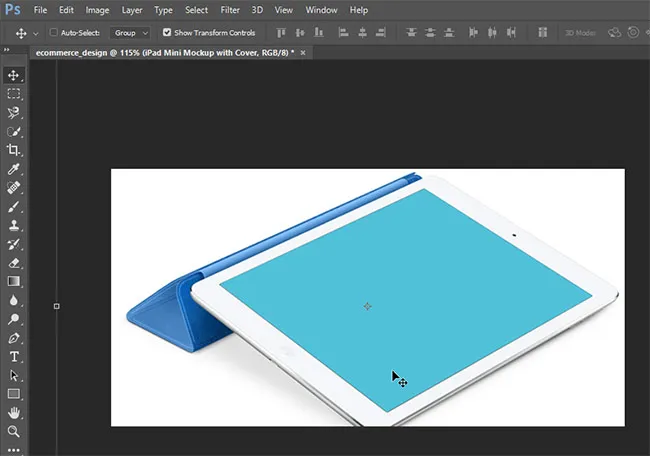The width and height of the screenshot is (650, 456).
Task: Select the Move tool in the toolbar
Action: pyautogui.click(x=14, y=75)
